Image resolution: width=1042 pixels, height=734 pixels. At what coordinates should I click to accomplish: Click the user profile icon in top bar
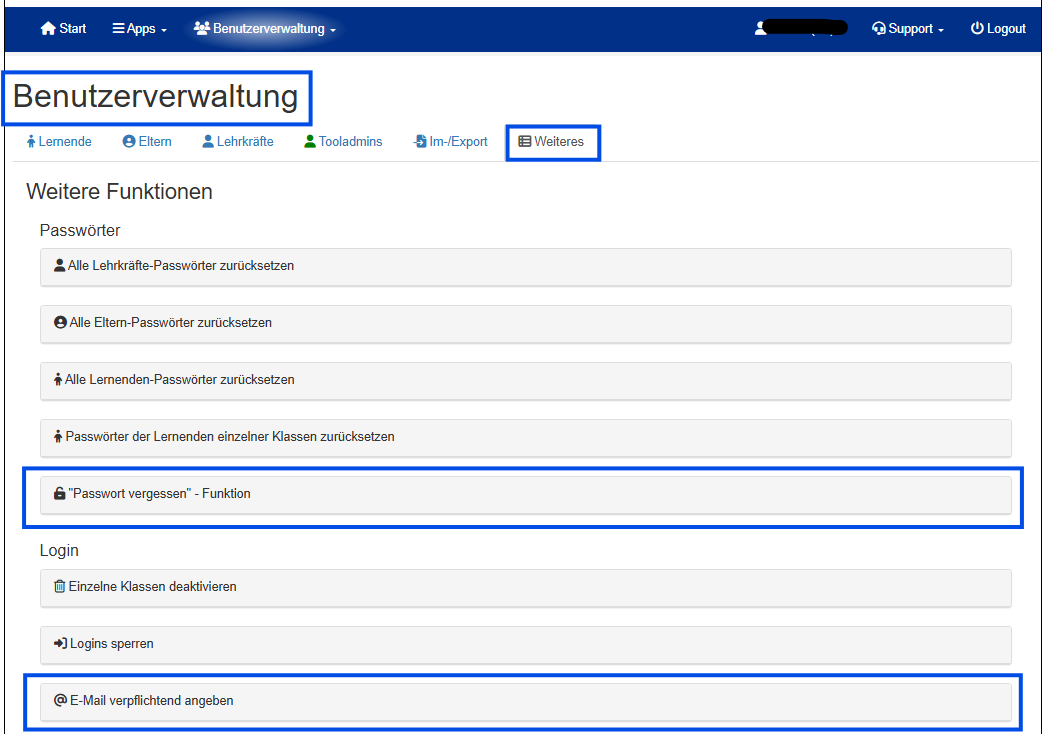pos(761,29)
